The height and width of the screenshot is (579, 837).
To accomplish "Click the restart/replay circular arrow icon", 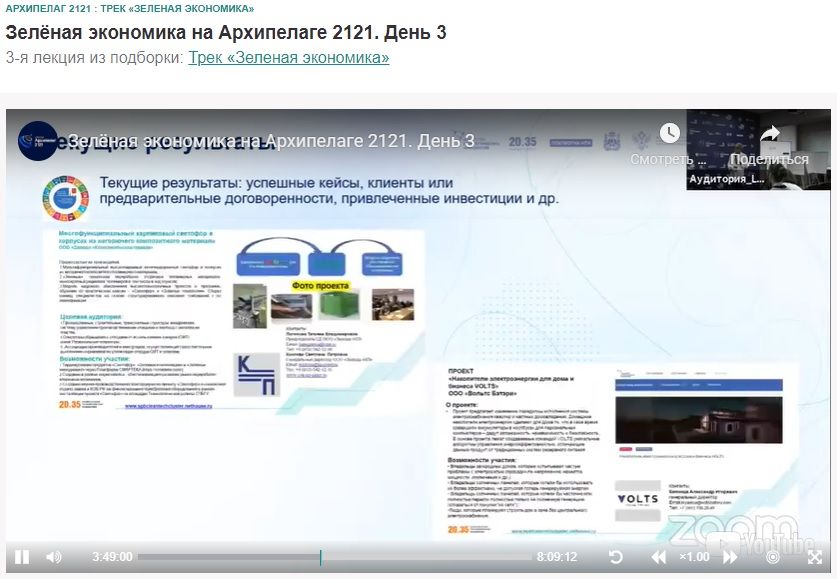I will (616, 557).
